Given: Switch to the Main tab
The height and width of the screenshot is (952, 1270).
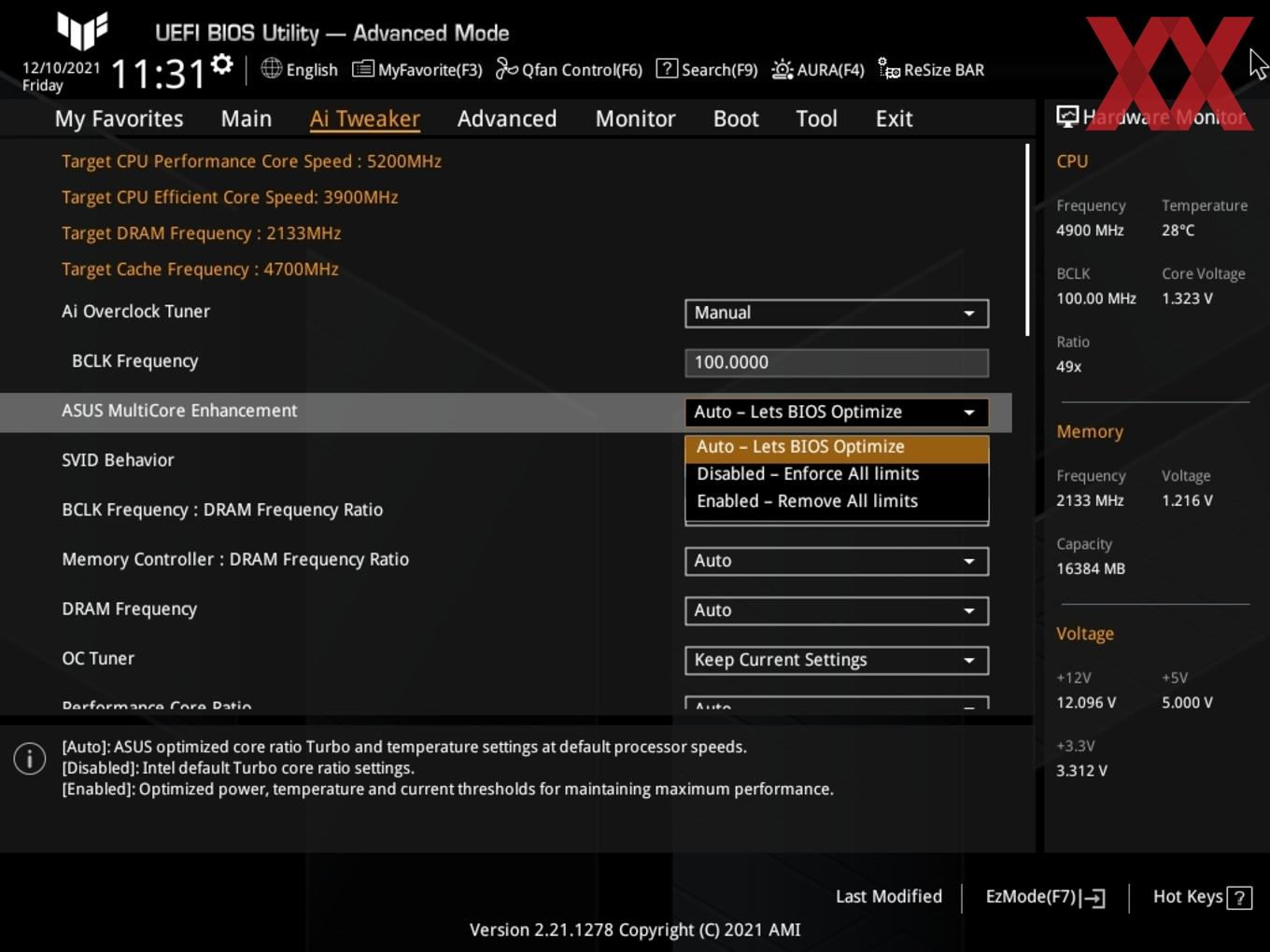Looking at the screenshot, I should point(247,119).
